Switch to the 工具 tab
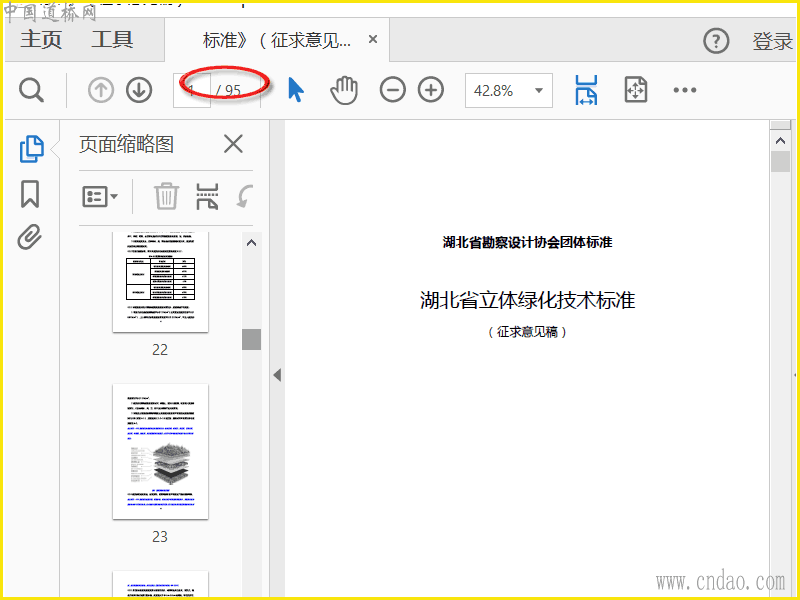 pos(112,39)
